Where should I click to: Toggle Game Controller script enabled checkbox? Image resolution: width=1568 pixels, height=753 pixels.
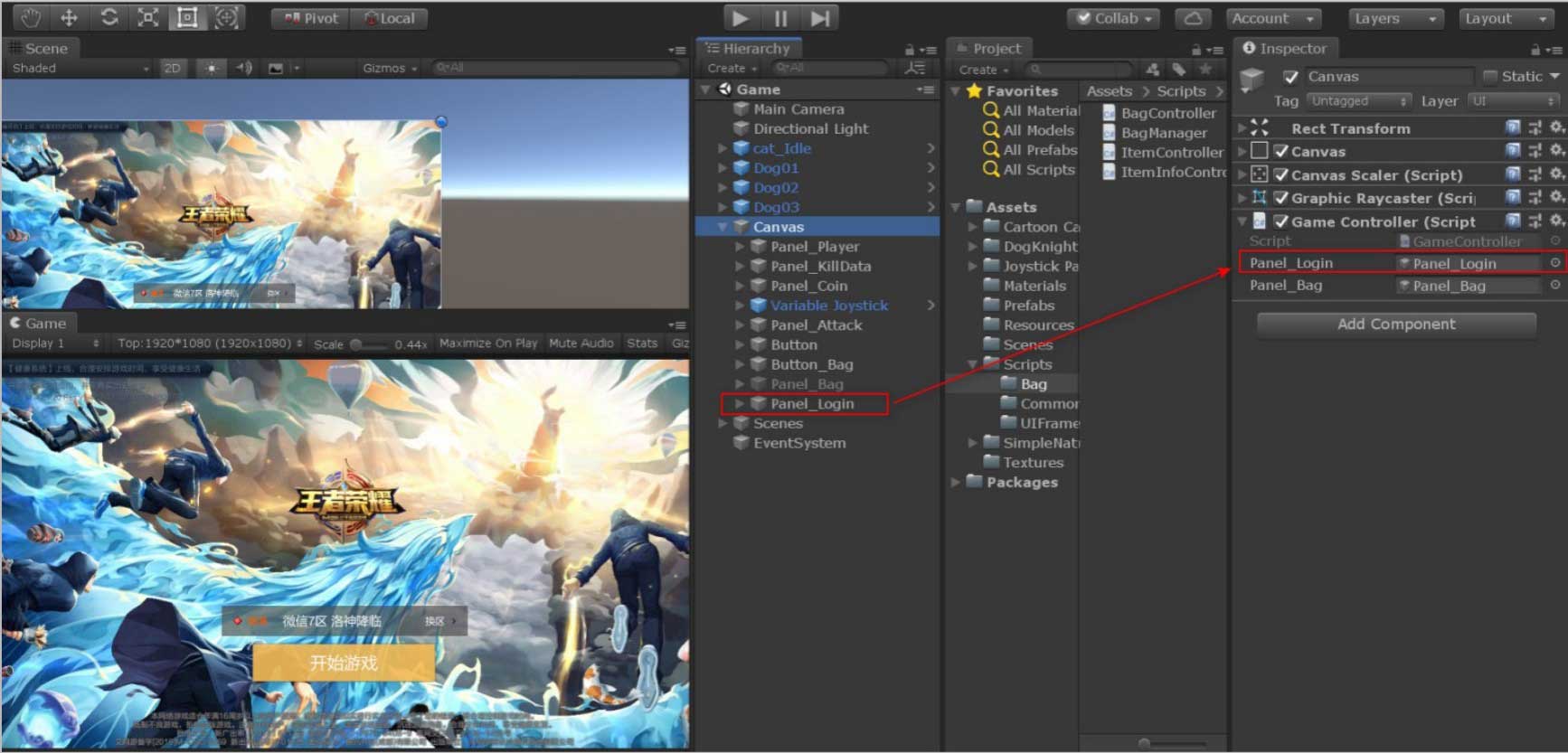coord(1280,221)
